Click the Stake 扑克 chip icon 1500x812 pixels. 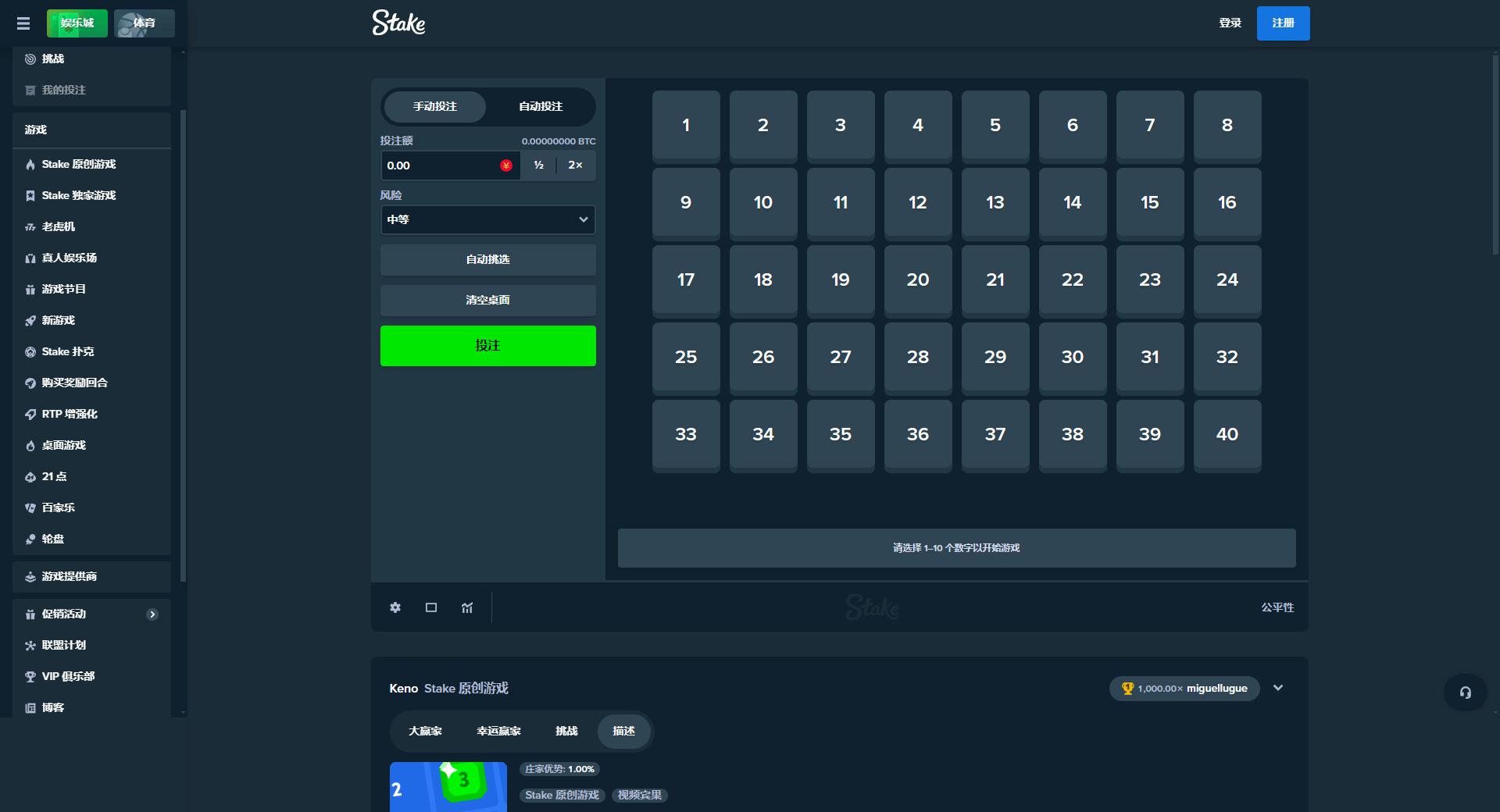[30, 351]
